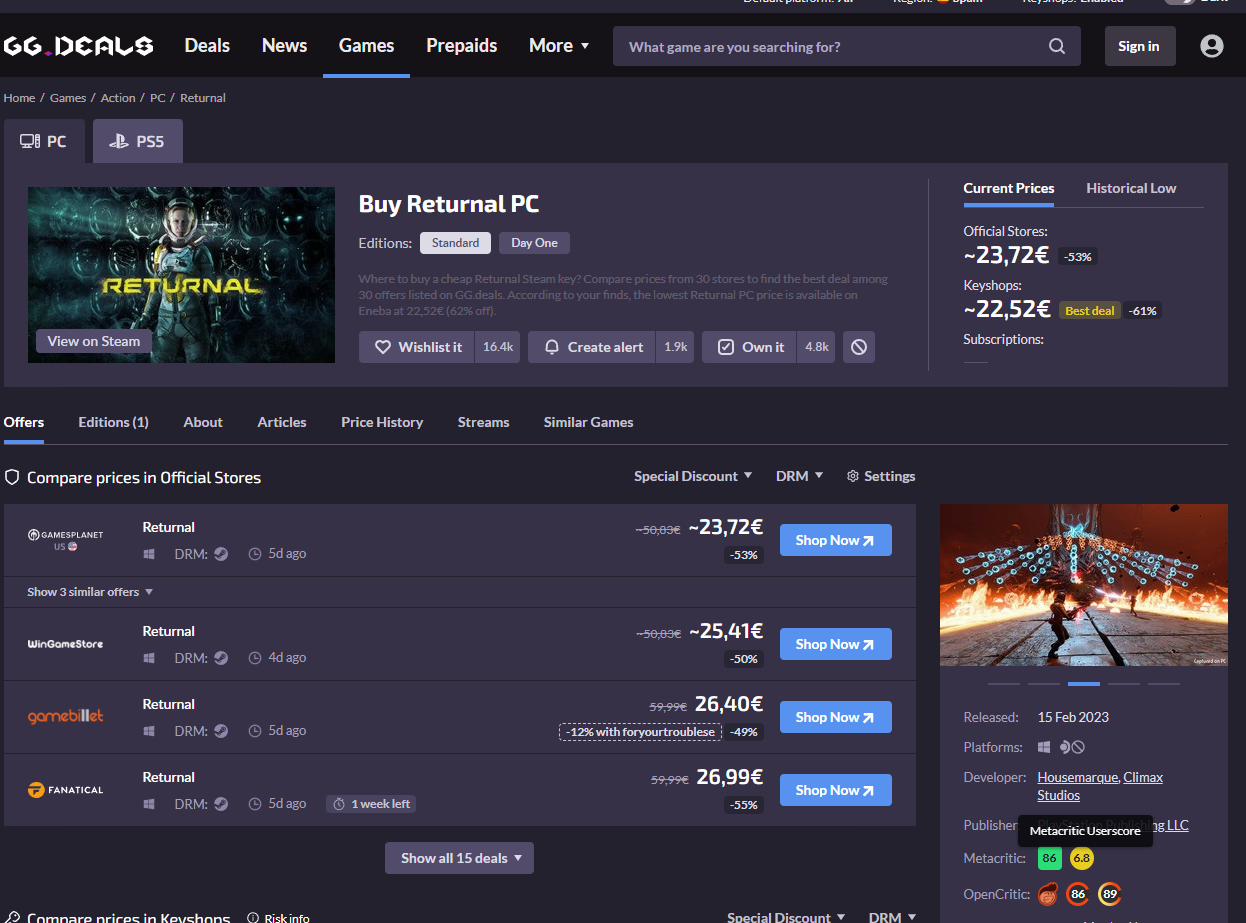1246x923 pixels.
Task: Click the gameplay screenshot in sidebar
Action: (x=1084, y=585)
